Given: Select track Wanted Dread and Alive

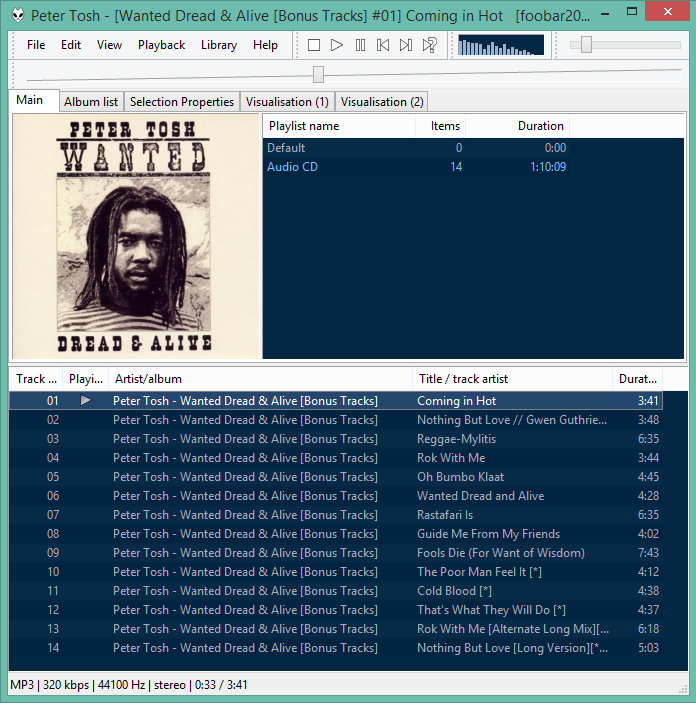Looking at the screenshot, I should click(x=335, y=495).
